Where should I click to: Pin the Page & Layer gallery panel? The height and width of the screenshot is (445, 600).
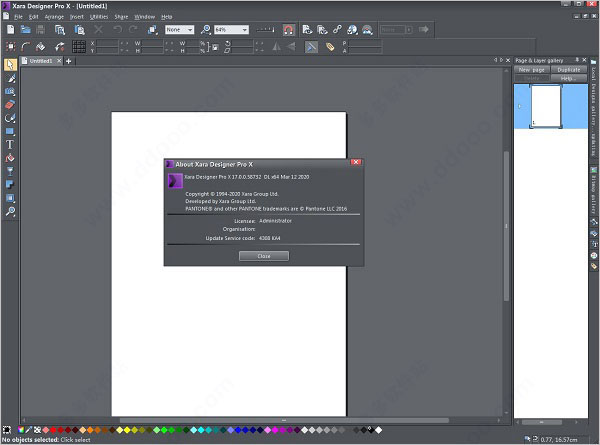tap(577, 60)
